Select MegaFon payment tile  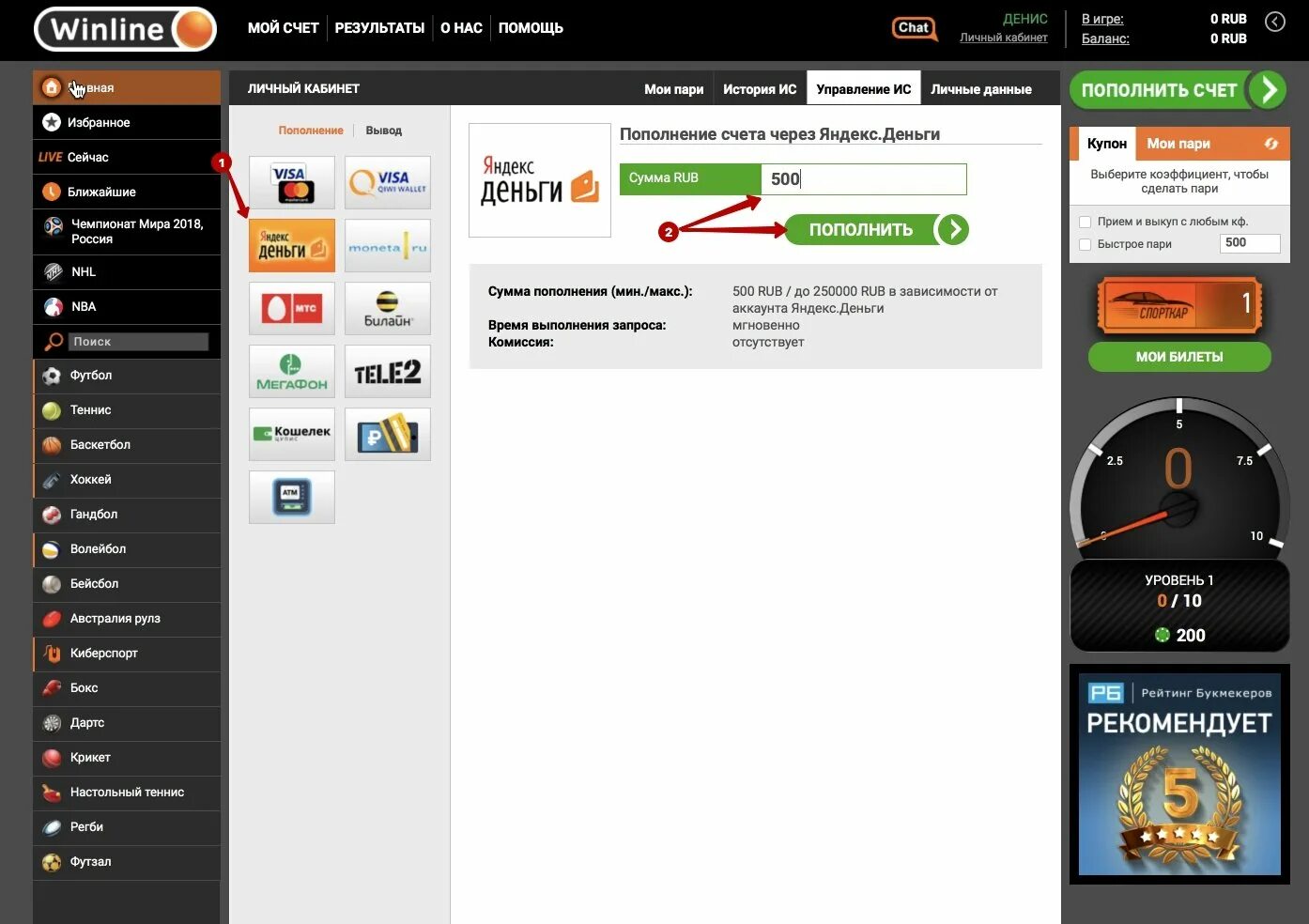coord(292,371)
